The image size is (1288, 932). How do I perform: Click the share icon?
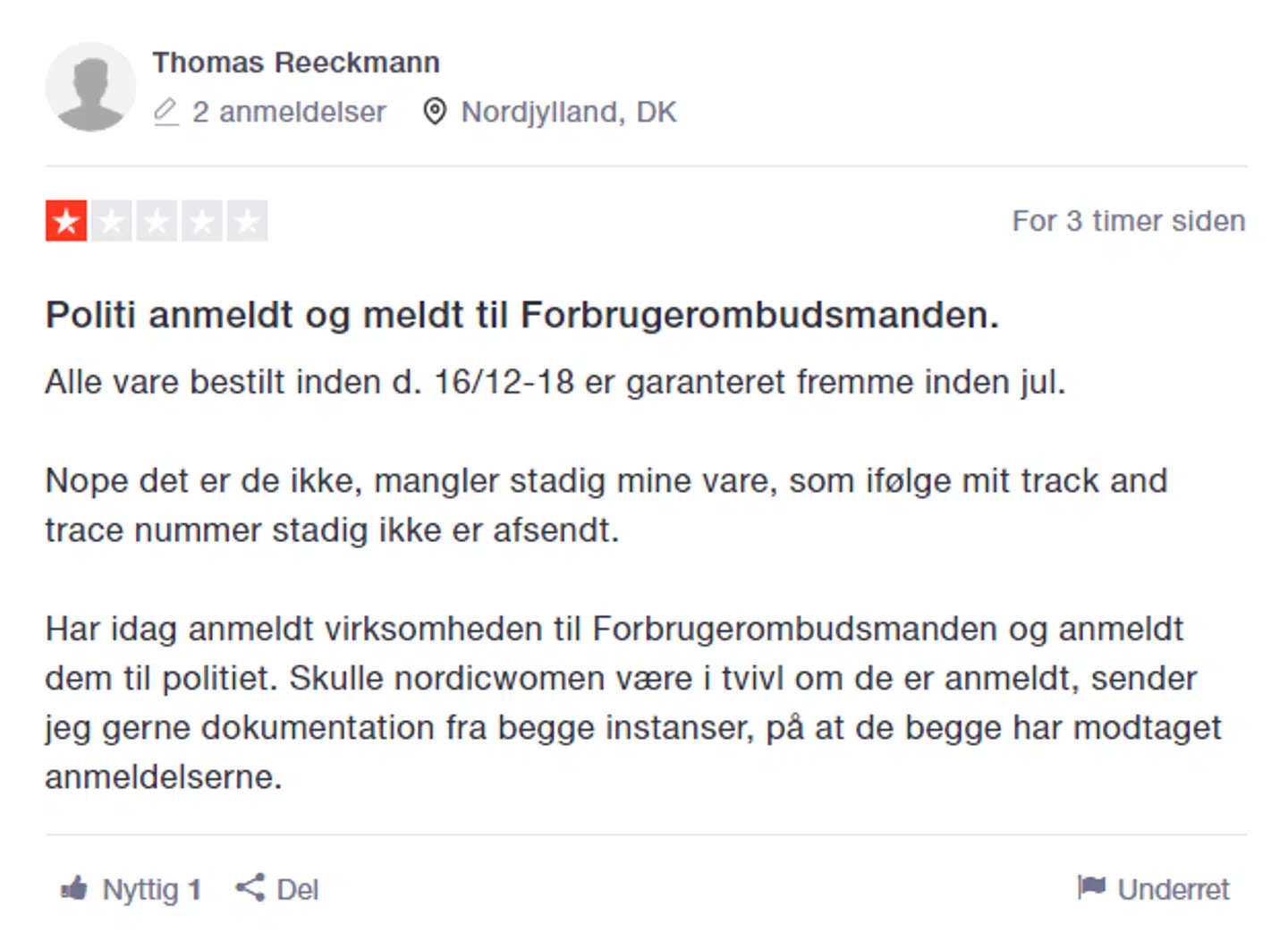[250, 888]
